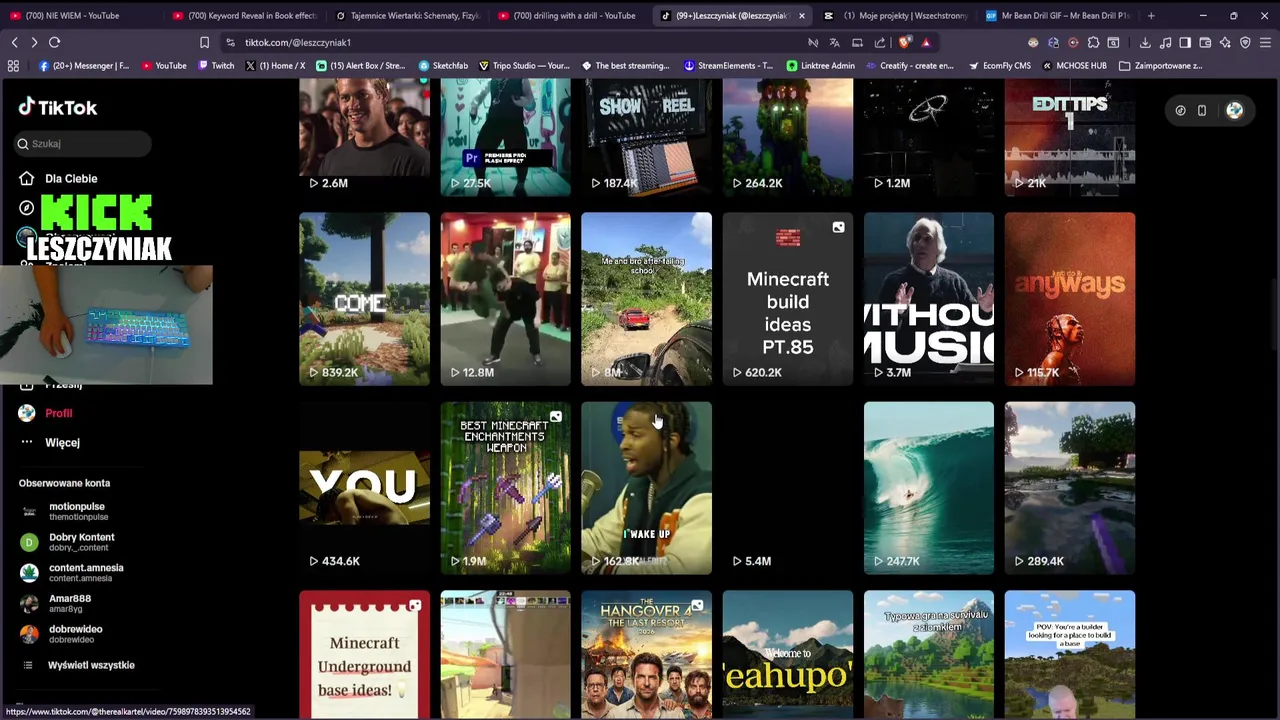Open a new browser tab with plus
The width and height of the screenshot is (1280, 720).
tap(1151, 15)
